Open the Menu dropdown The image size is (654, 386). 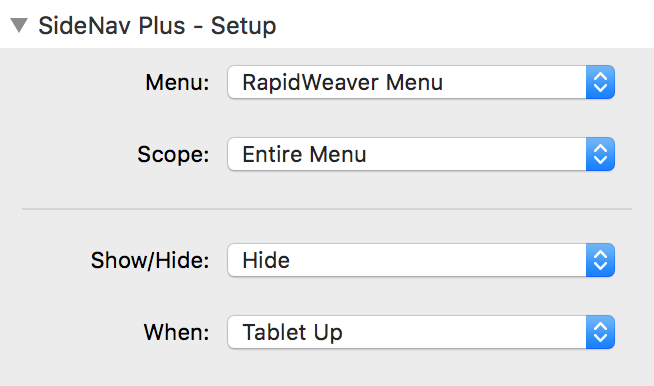[421, 82]
